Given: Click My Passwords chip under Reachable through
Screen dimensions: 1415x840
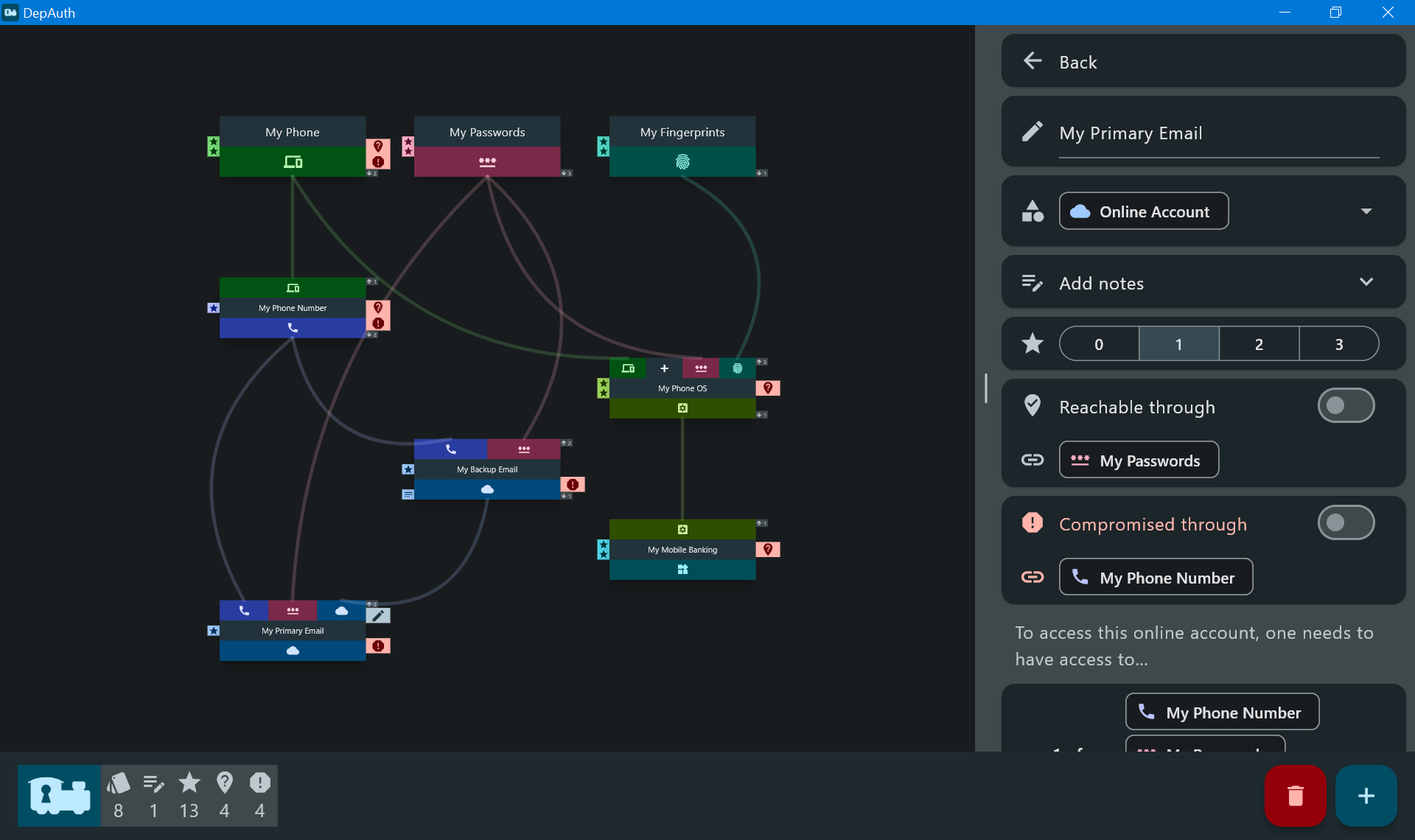Looking at the screenshot, I should [1139, 461].
